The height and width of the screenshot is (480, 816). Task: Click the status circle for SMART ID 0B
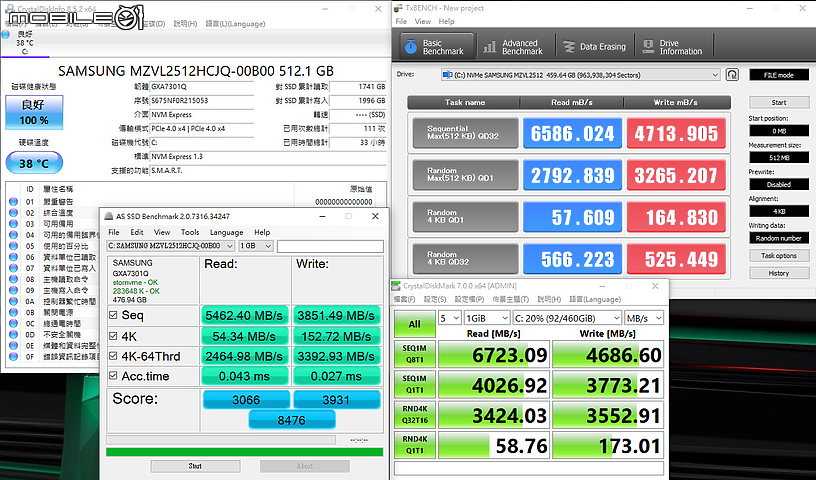pos(14,312)
